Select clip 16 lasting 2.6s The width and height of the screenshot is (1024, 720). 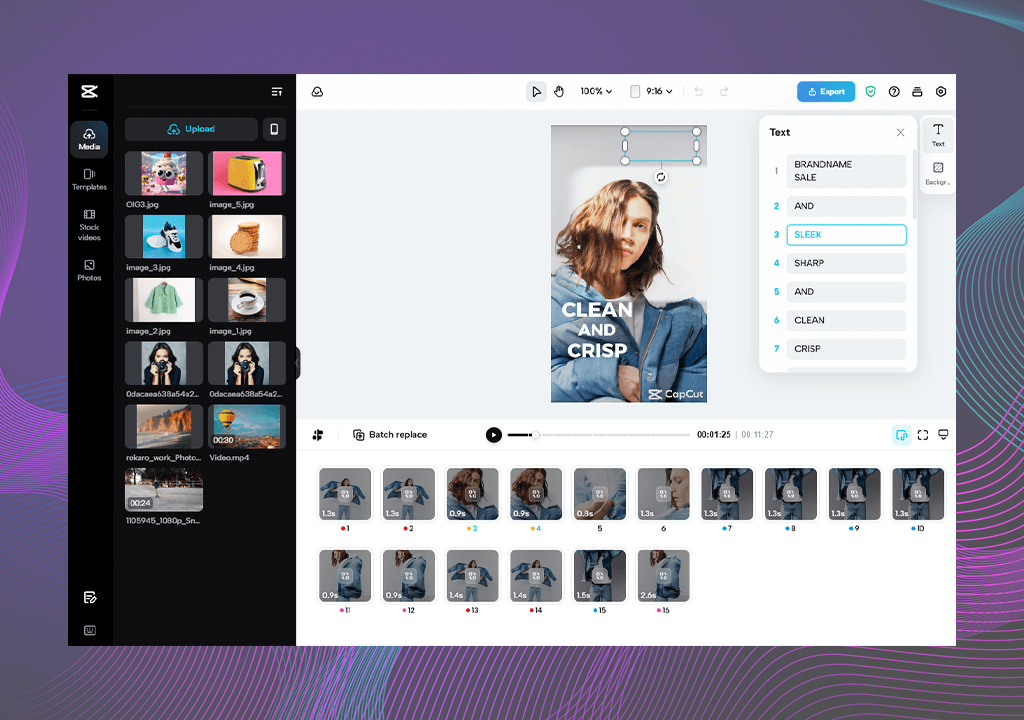(x=664, y=576)
